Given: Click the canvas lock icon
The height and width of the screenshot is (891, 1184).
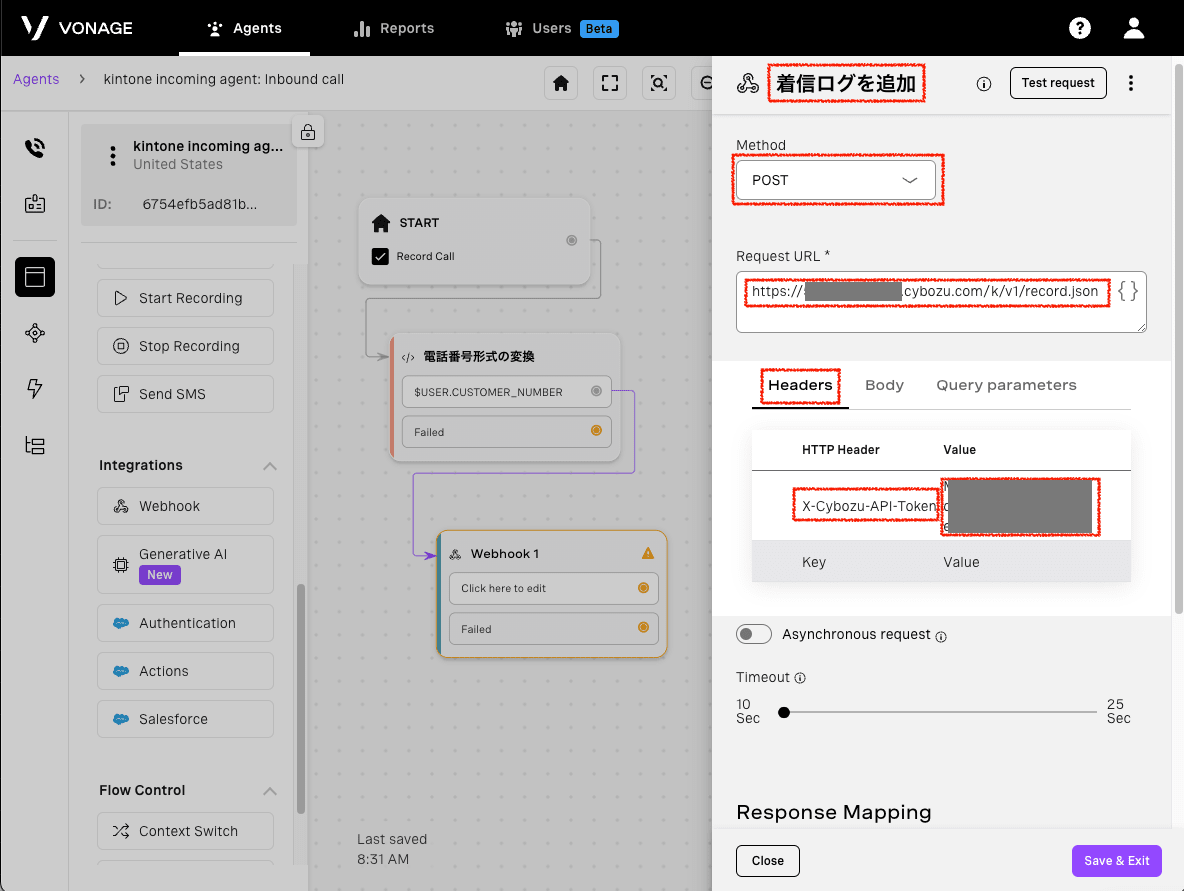Looking at the screenshot, I should pyautogui.click(x=308, y=132).
